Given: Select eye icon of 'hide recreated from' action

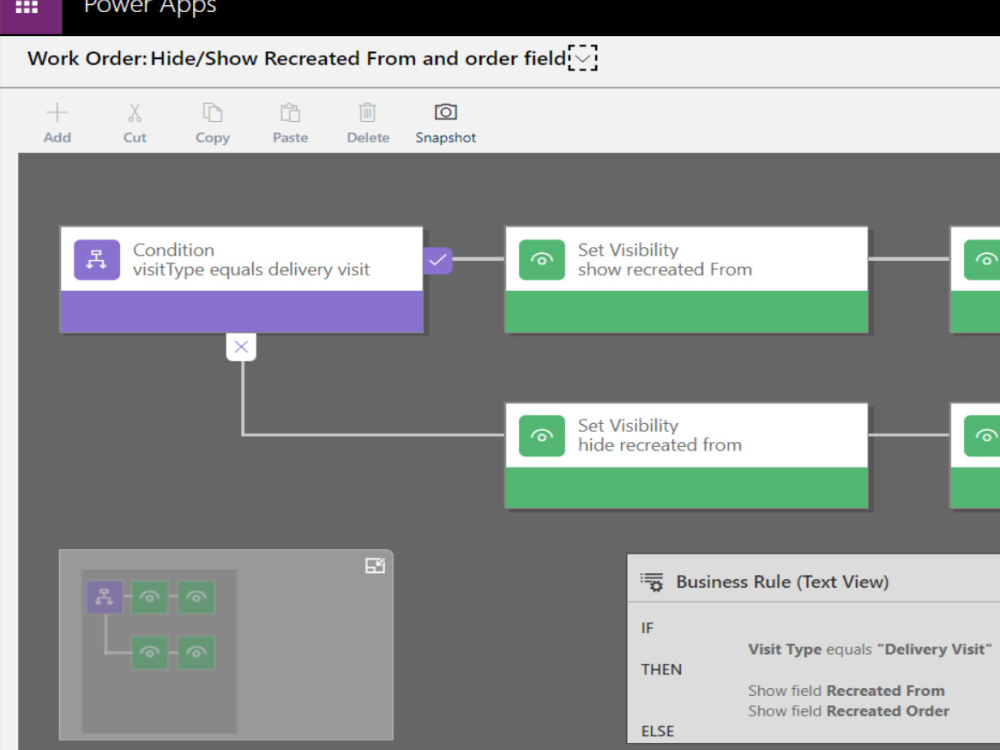Looking at the screenshot, I should pyautogui.click(x=542, y=436).
